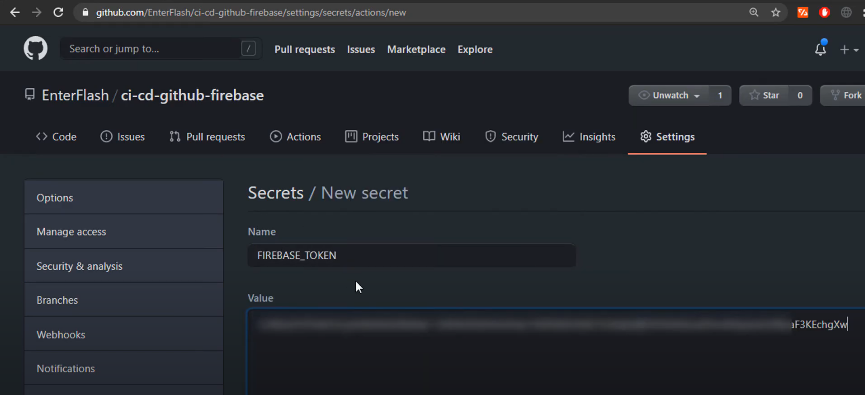This screenshot has height=395, width=865.
Task: Switch to the Wiki tab
Action: click(441, 137)
